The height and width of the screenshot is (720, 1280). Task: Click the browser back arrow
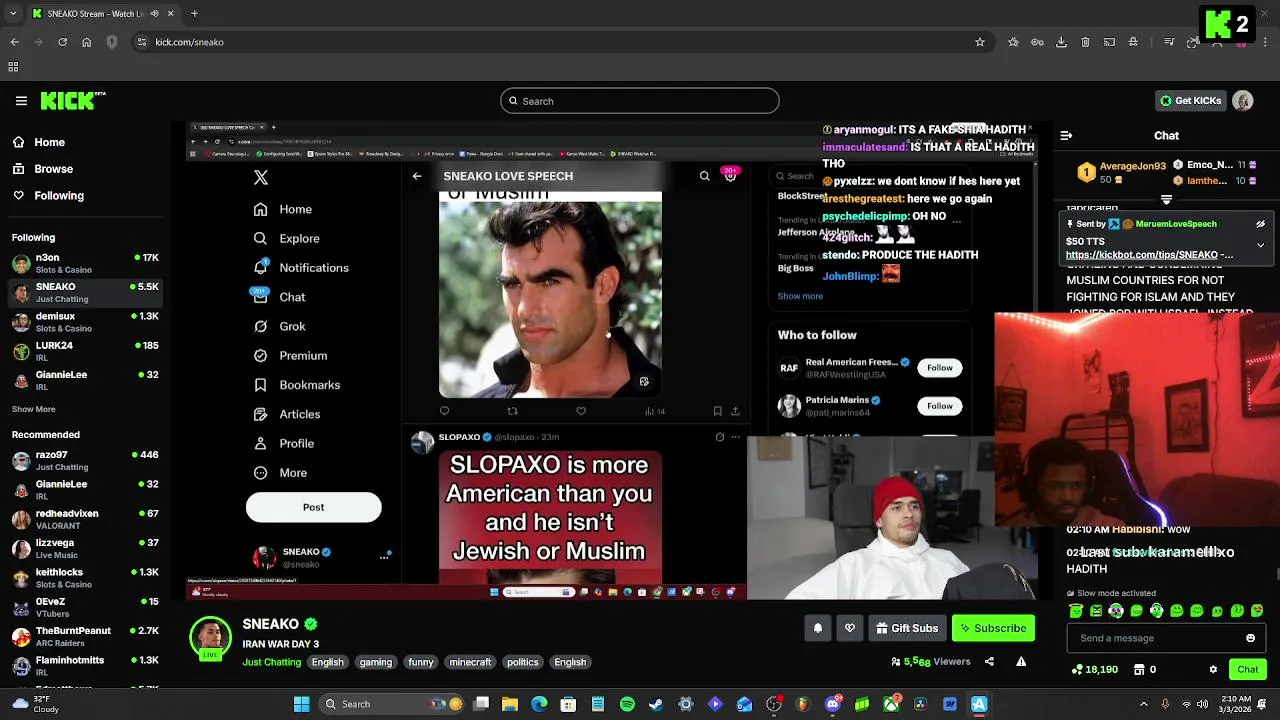[x=14, y=42]
